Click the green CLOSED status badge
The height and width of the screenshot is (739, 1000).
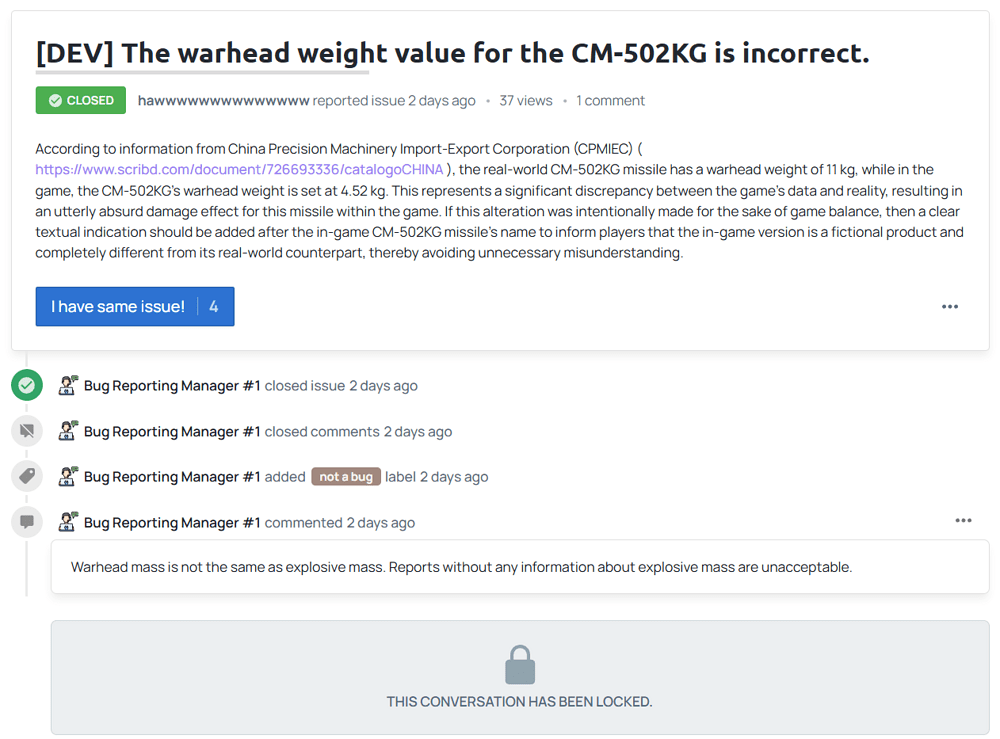(80, 100)
